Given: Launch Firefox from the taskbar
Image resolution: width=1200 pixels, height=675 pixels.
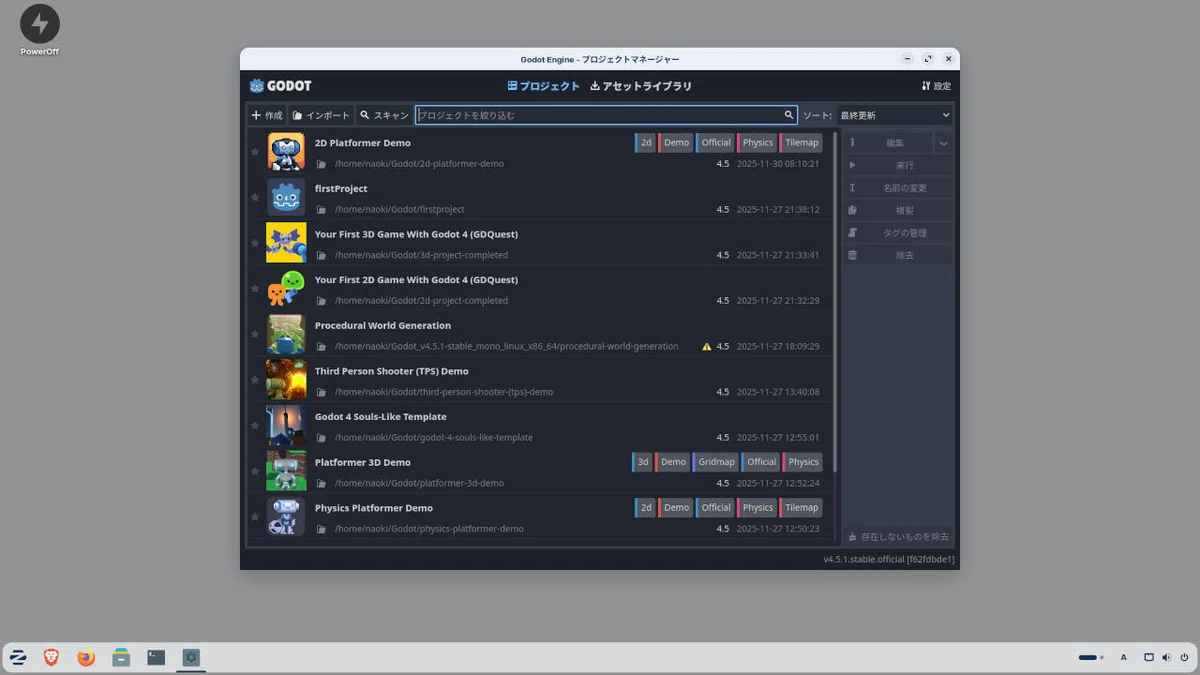Looking at the screenshot, I should 86,657.
